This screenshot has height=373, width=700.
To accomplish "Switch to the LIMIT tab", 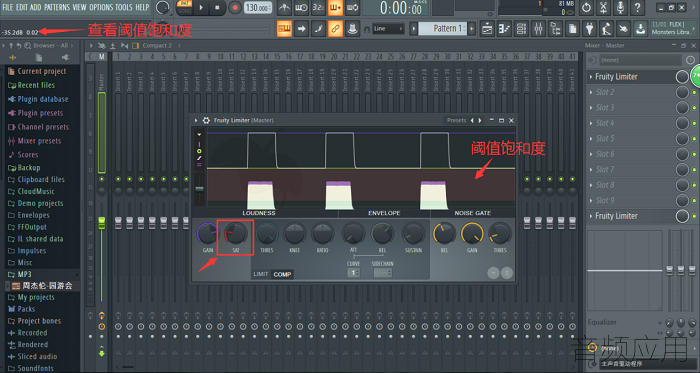I will 261,274.
